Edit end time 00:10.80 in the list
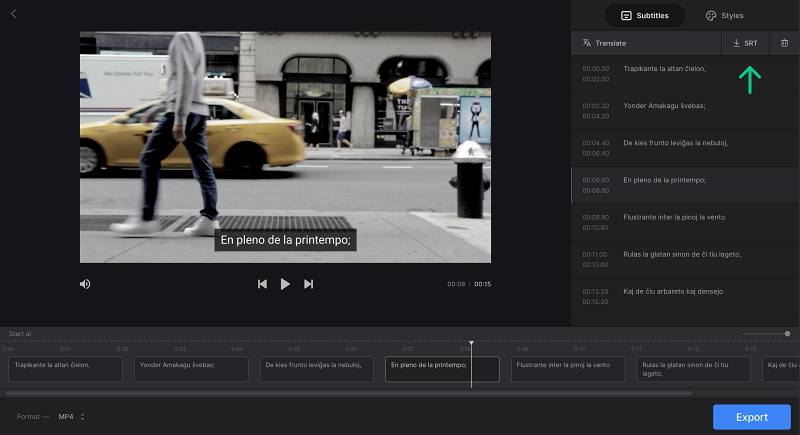Screen dimensions: 800x435 595,227
